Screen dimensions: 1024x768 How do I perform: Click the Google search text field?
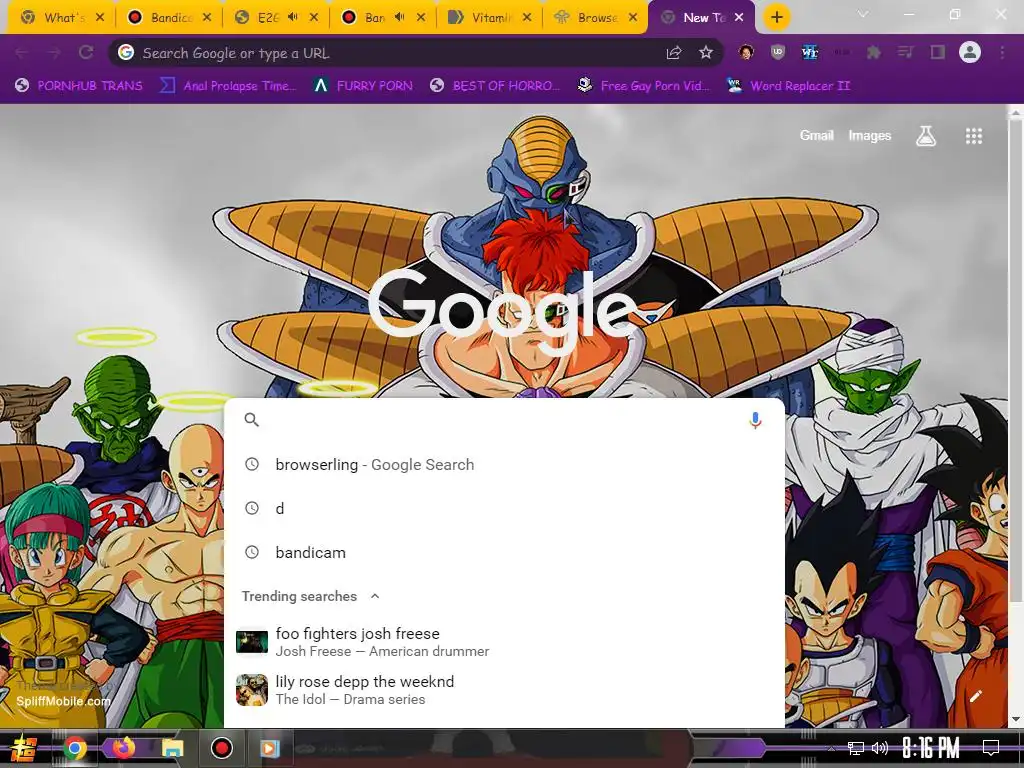point(504,420)
